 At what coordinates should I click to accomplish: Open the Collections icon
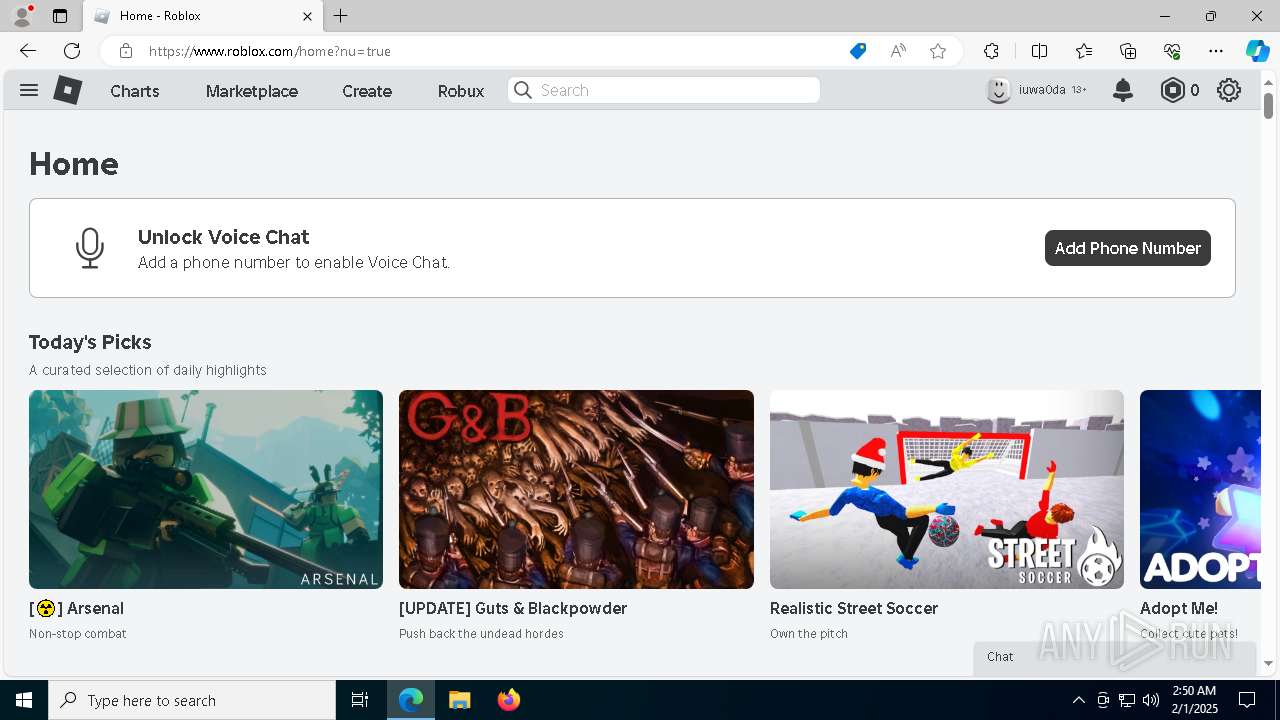click(x=1128, y=51)
